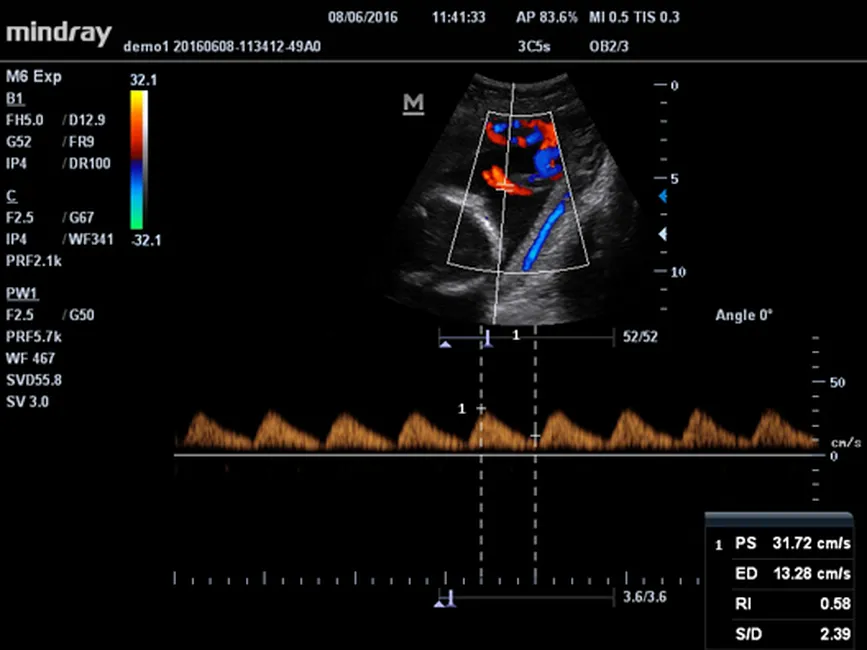
Task: Click the end diastolic caliper marker on waveform
Action: point(535,436)
